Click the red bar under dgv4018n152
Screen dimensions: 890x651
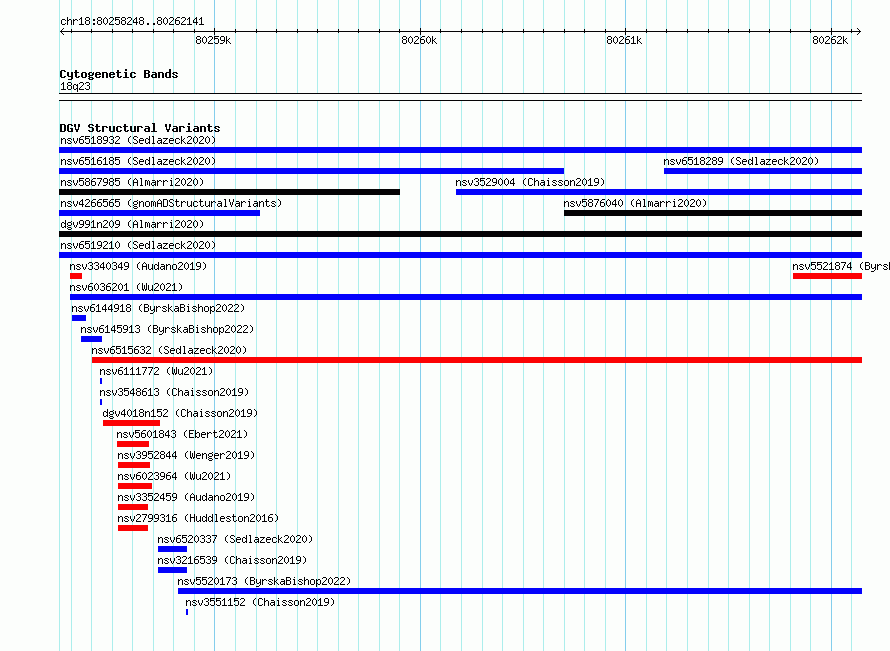click(132, 423)
